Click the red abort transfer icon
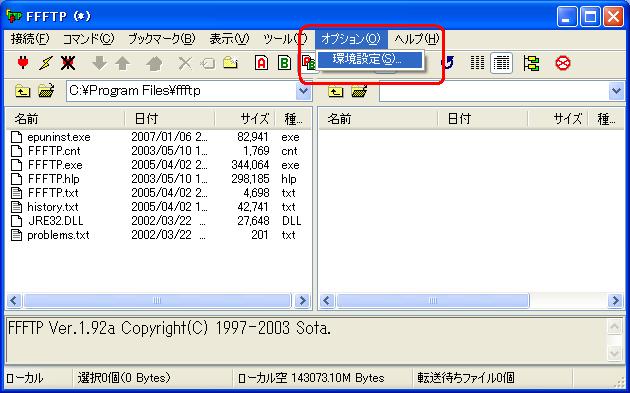 click(562, 63)
